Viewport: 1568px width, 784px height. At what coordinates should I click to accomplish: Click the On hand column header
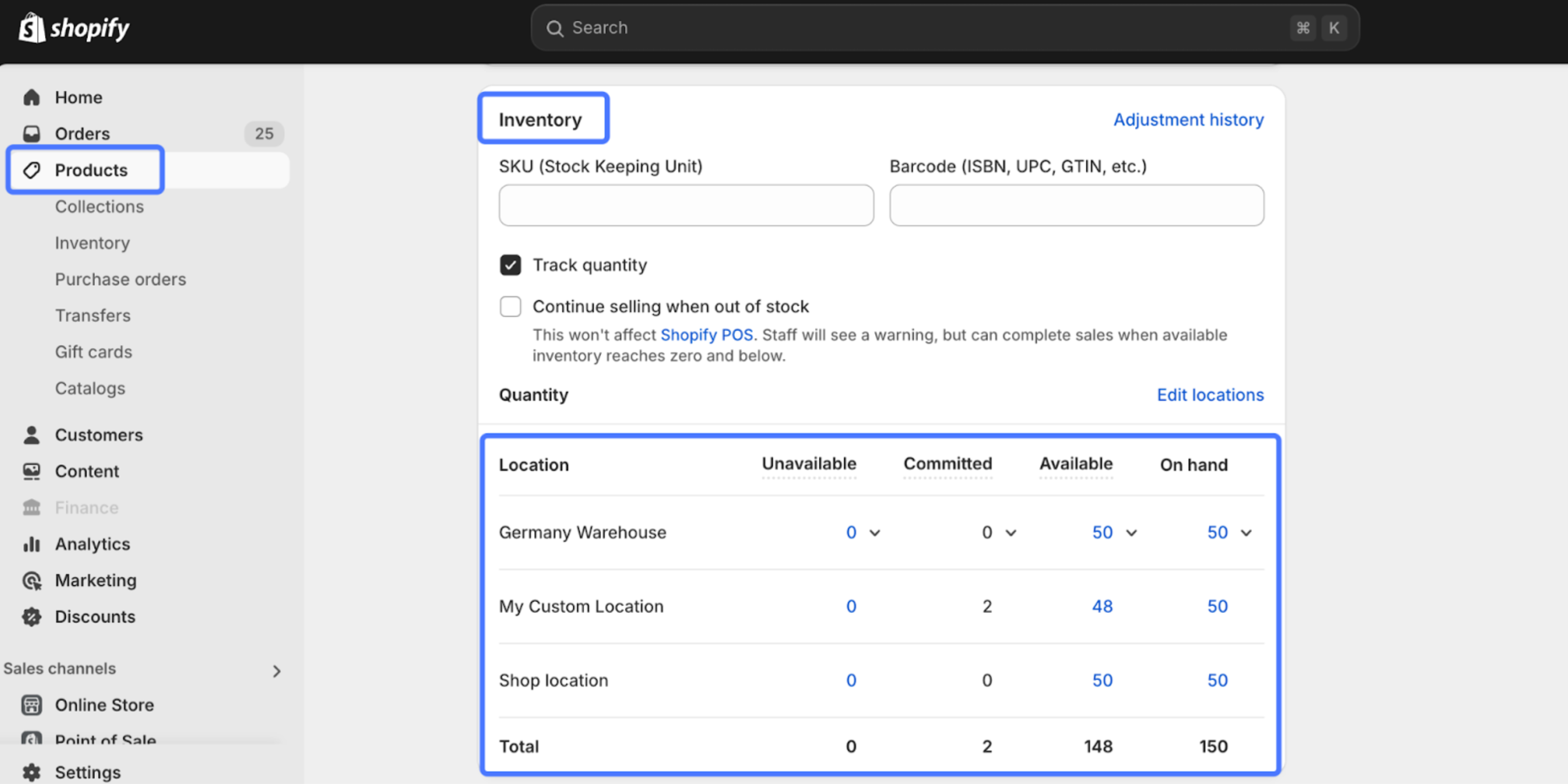(1194, 465)
